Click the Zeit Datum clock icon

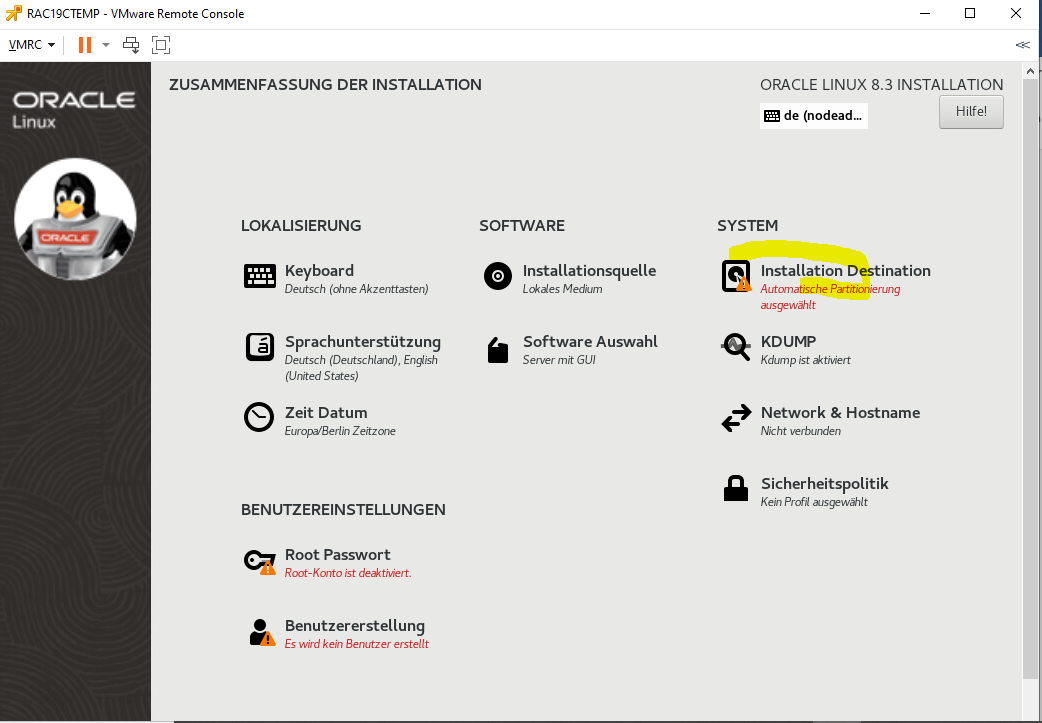[x=259, y=417]
